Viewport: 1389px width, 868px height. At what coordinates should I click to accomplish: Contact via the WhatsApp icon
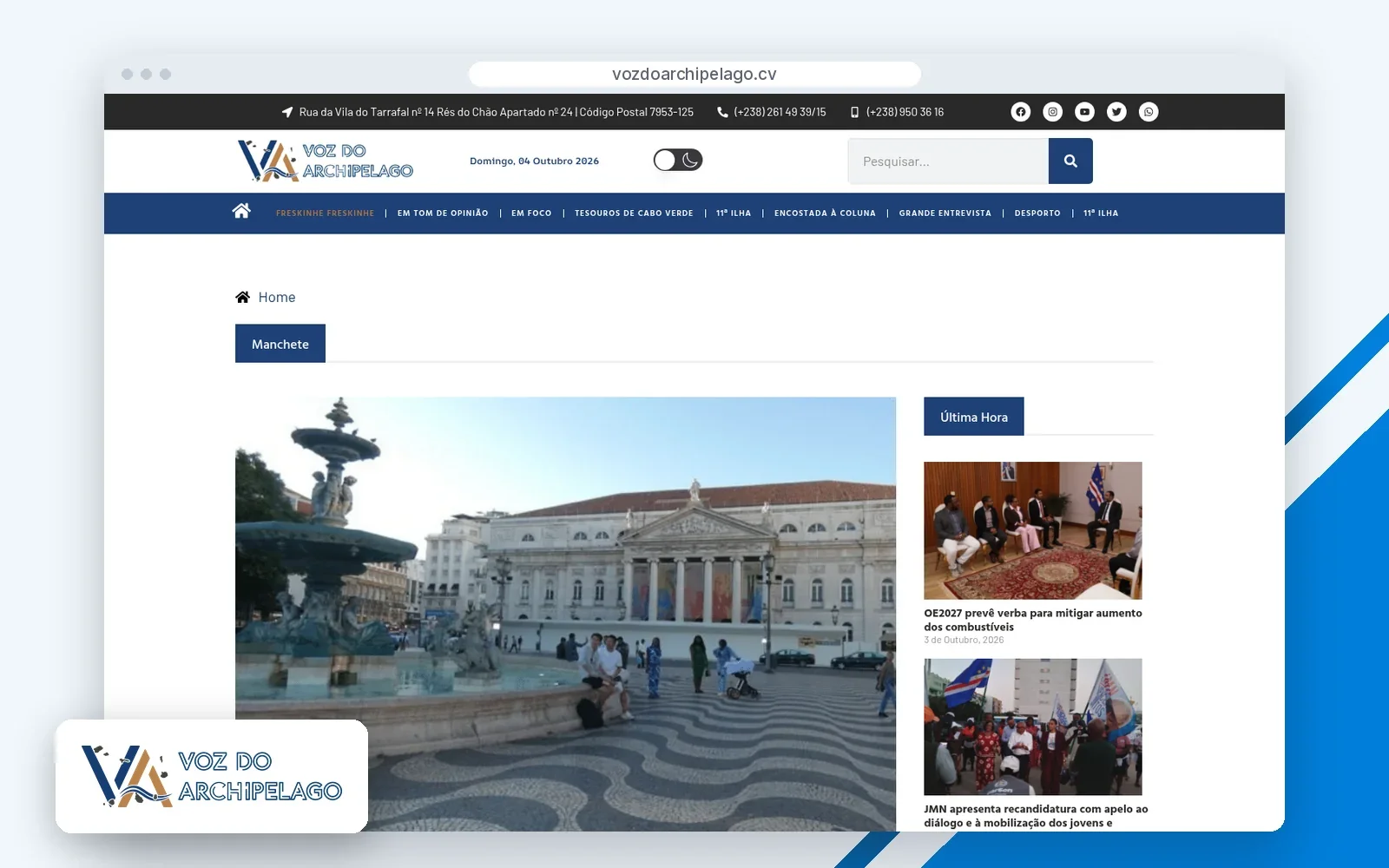tap(1149, 112)
